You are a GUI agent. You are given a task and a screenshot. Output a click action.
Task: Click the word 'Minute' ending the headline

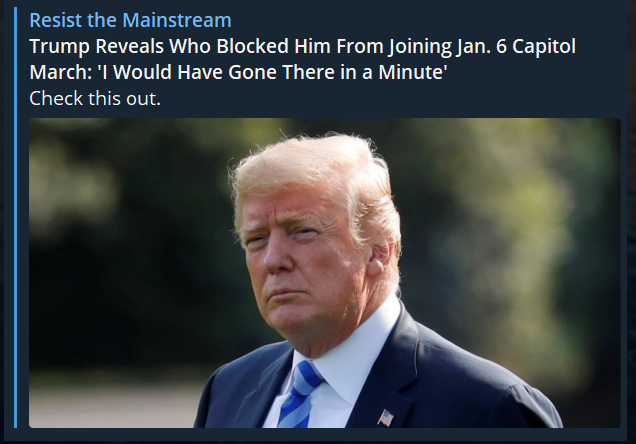[x=413, y=72]
